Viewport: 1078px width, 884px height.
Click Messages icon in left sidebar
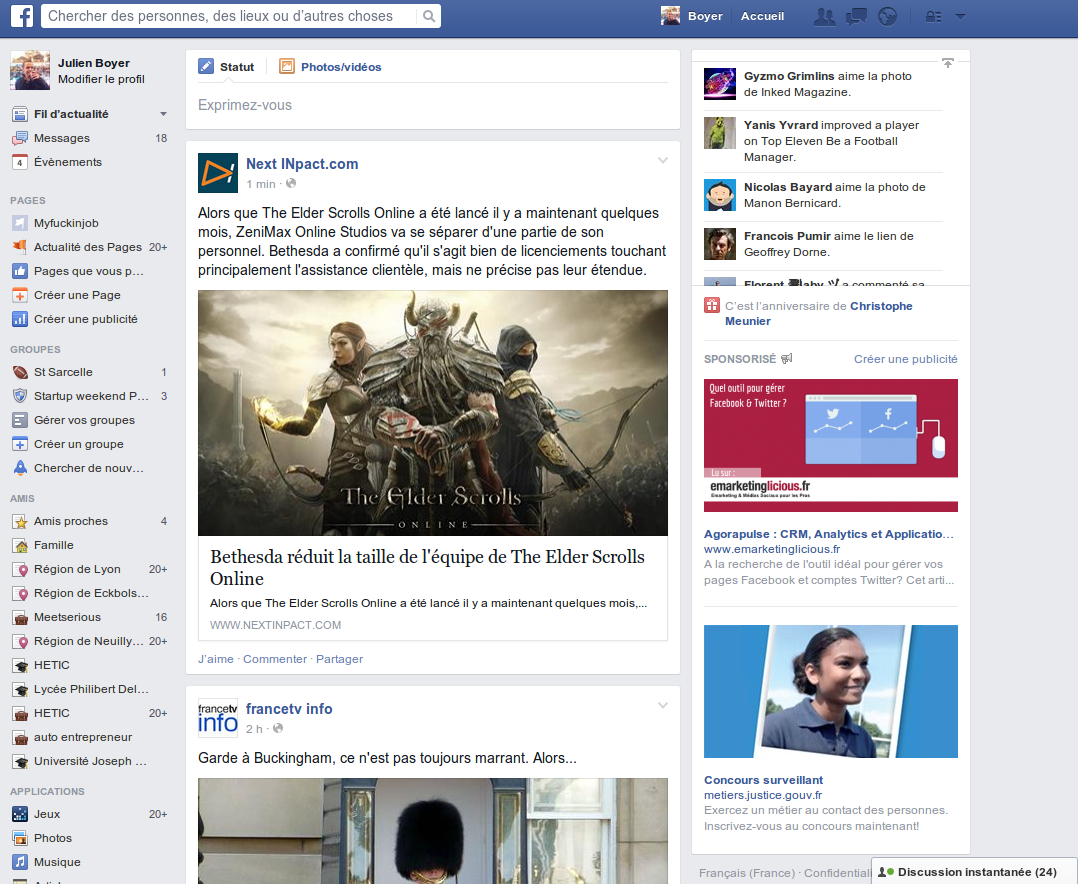point(20,138)
